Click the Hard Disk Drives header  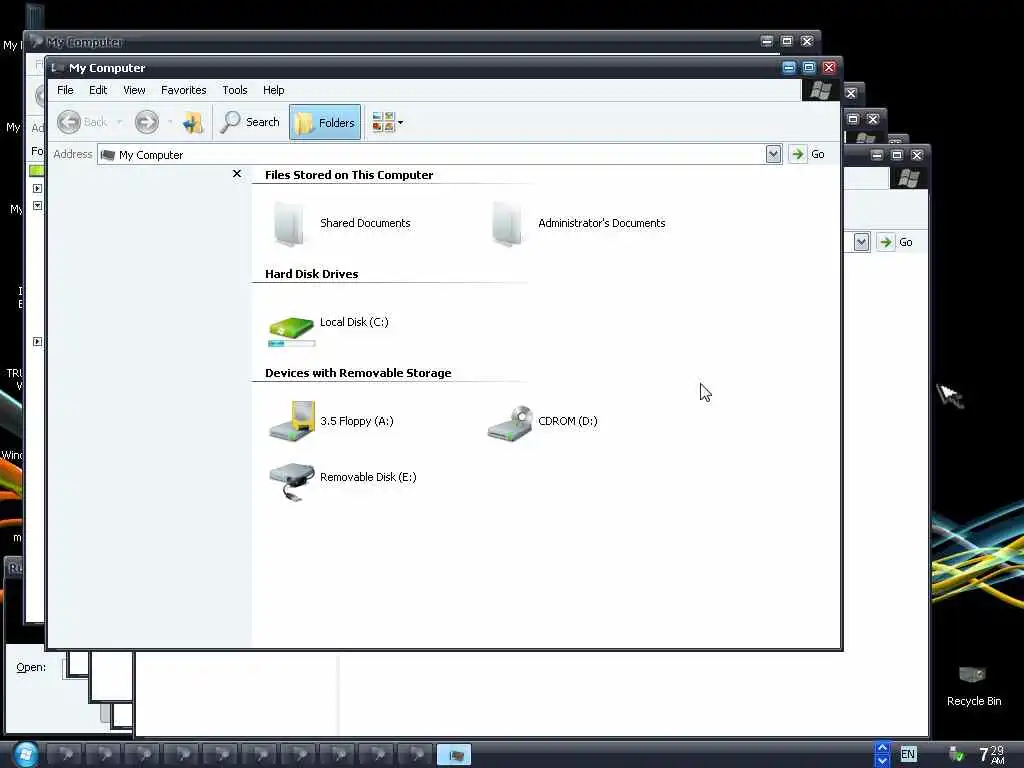312,274
